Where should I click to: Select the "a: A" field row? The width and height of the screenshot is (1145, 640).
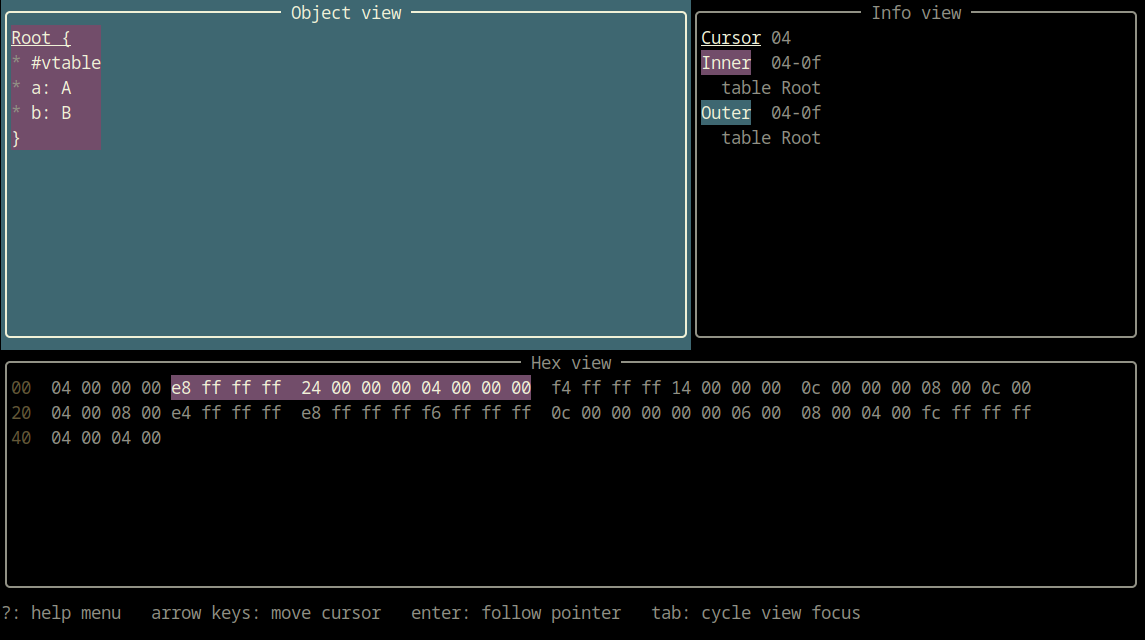coord(42,88)
